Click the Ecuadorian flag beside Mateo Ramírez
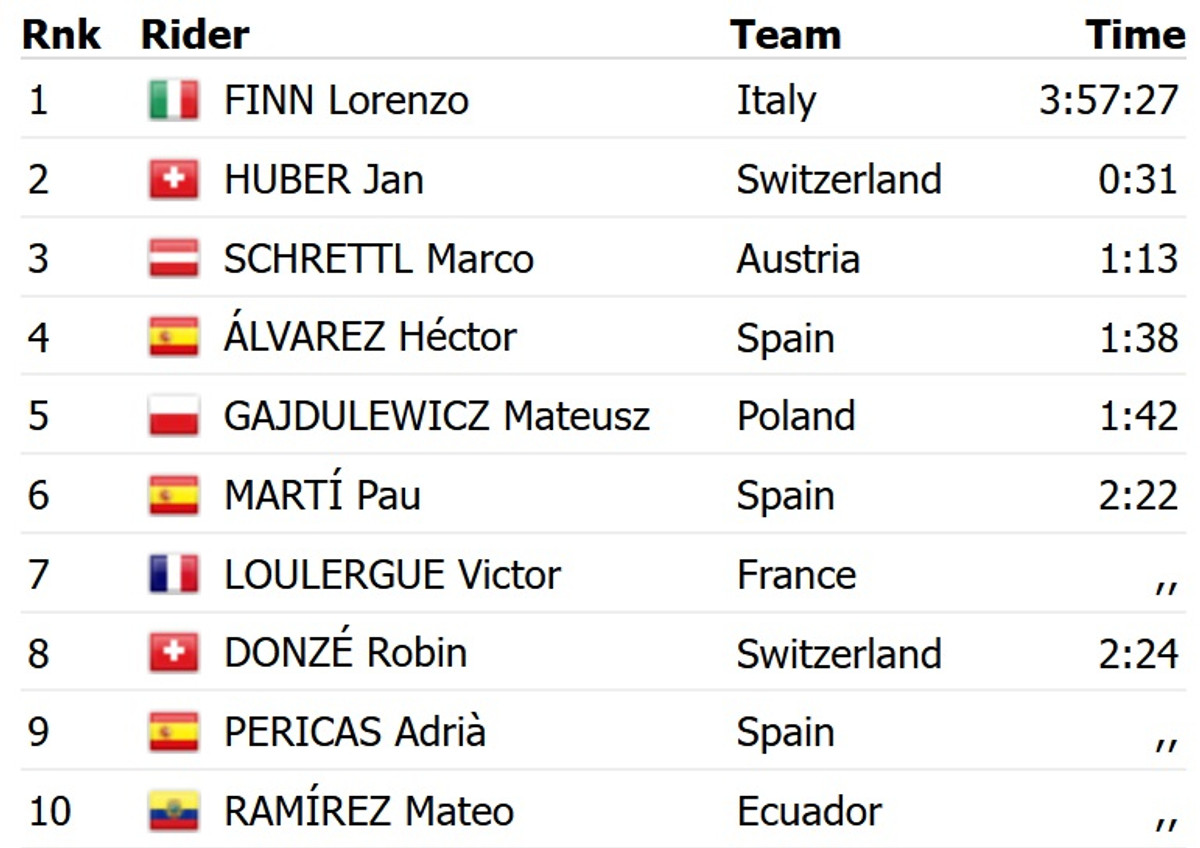 [x=174, y=811]
